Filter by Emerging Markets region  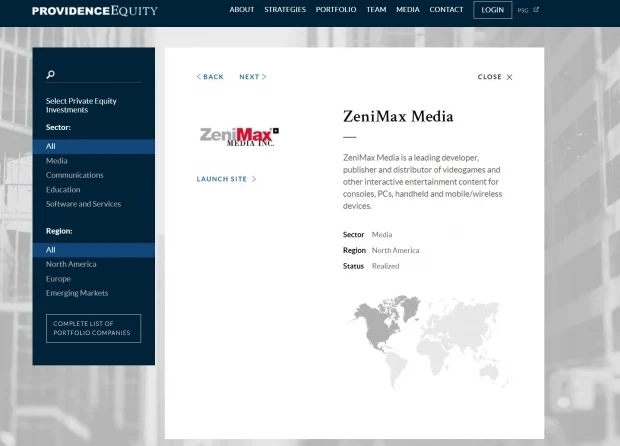77,293
